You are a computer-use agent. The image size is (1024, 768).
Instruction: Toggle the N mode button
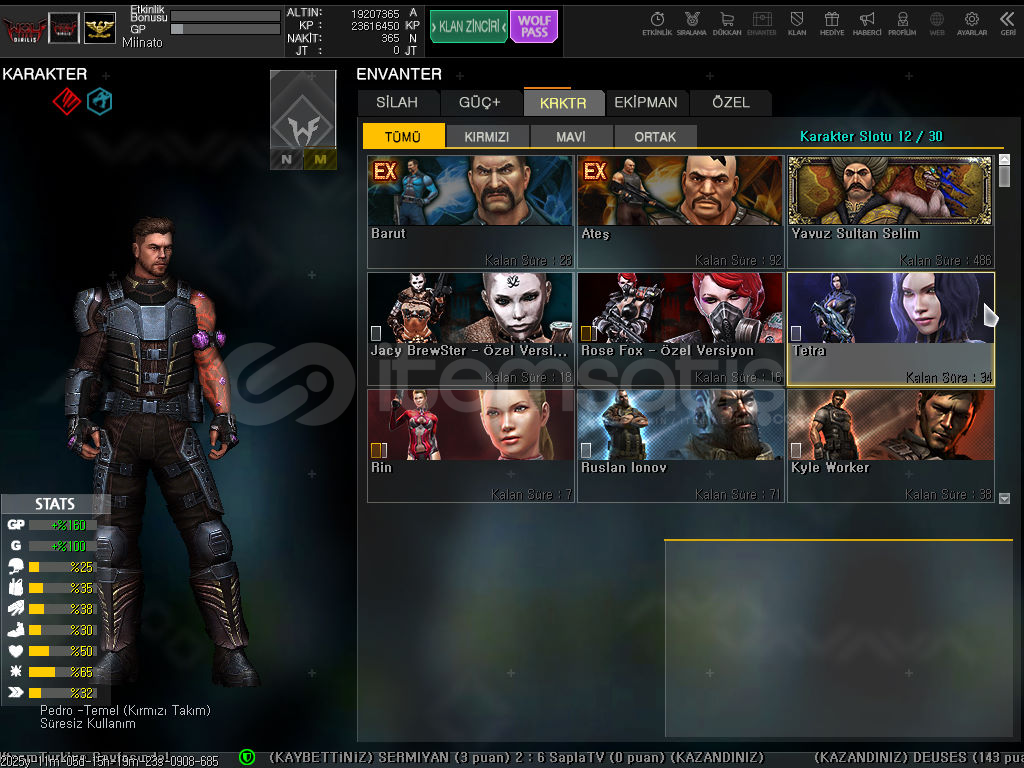[287, 159]
